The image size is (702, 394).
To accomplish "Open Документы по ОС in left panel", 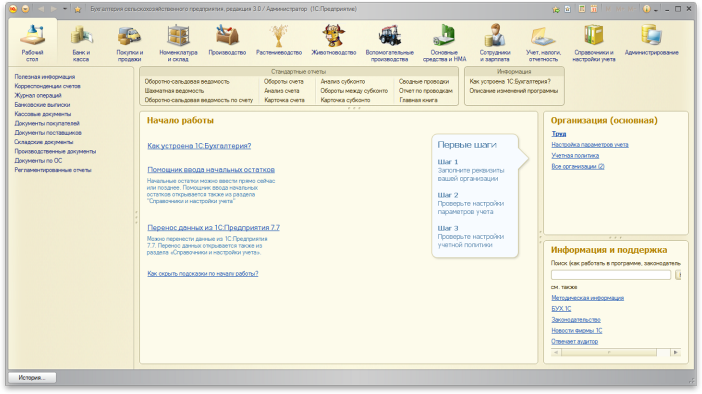I will tap(38, 160).
